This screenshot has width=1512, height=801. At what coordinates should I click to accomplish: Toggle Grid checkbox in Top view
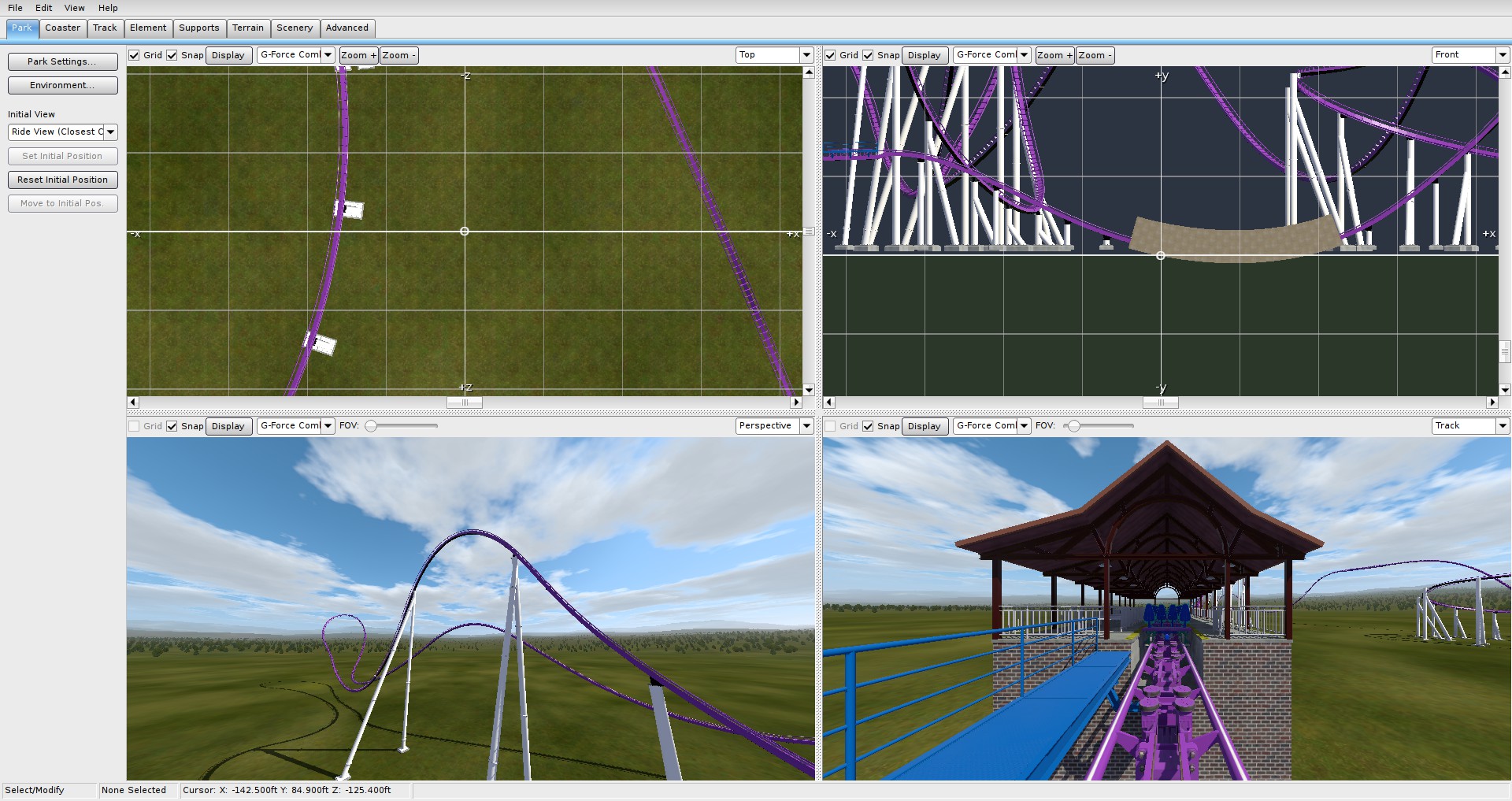point(135,55)
